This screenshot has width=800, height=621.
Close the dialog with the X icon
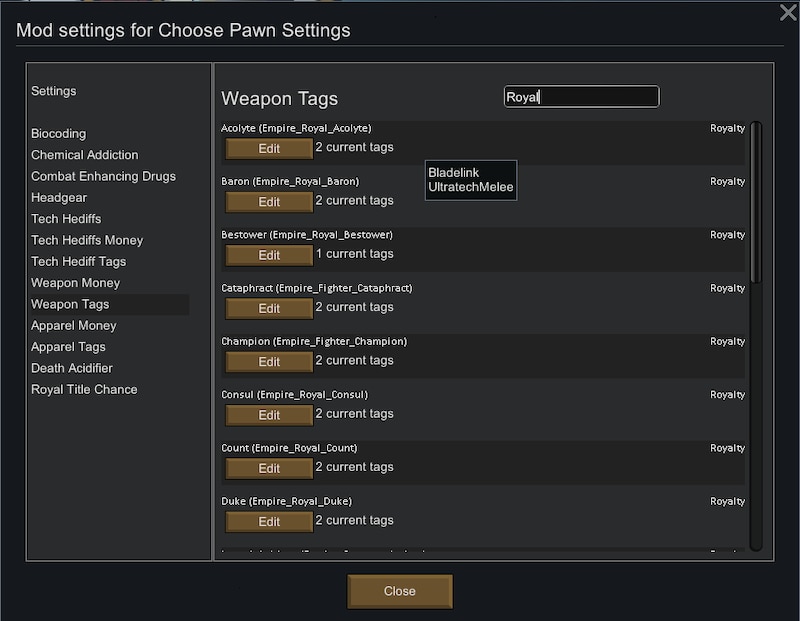pos(788,12)
